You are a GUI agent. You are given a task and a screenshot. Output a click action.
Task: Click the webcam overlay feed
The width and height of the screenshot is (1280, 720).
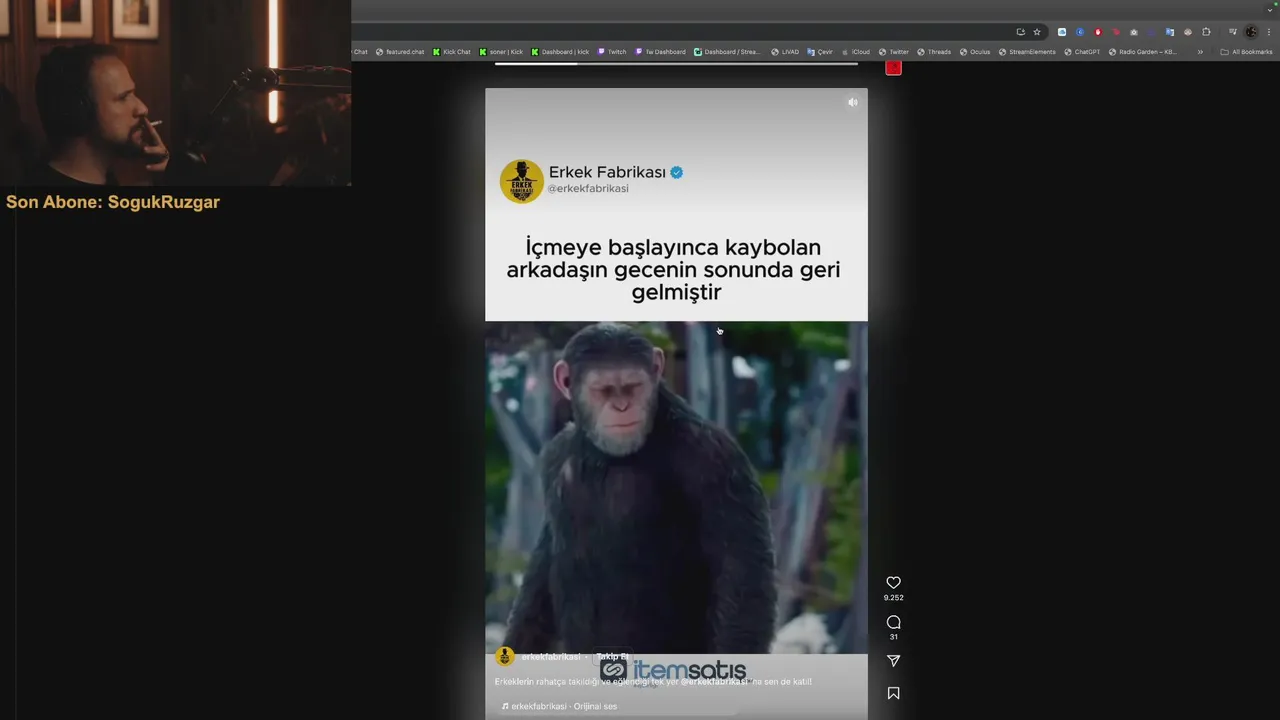point(175,93)
